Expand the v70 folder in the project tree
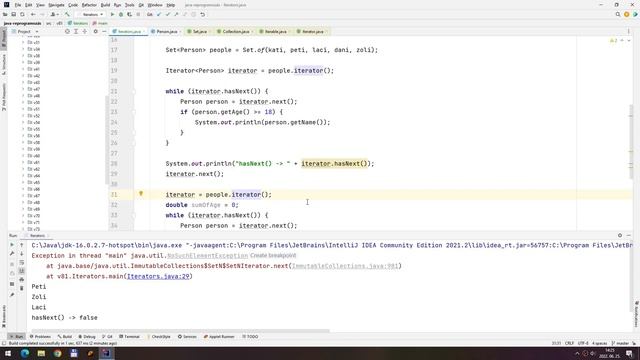The image size is (640, 360). click(x=23, y=216)
